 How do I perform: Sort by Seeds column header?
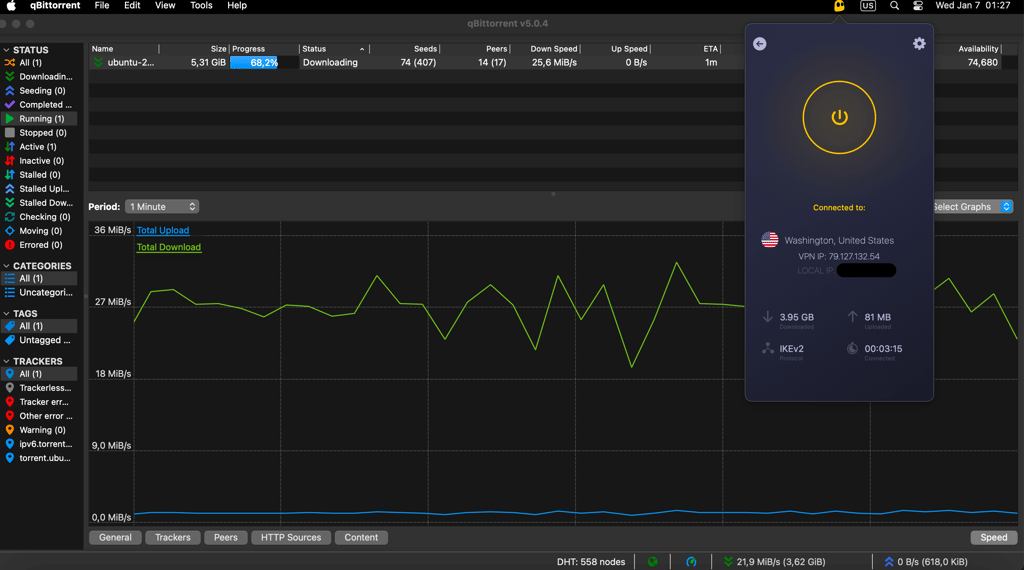pos(406,49)
